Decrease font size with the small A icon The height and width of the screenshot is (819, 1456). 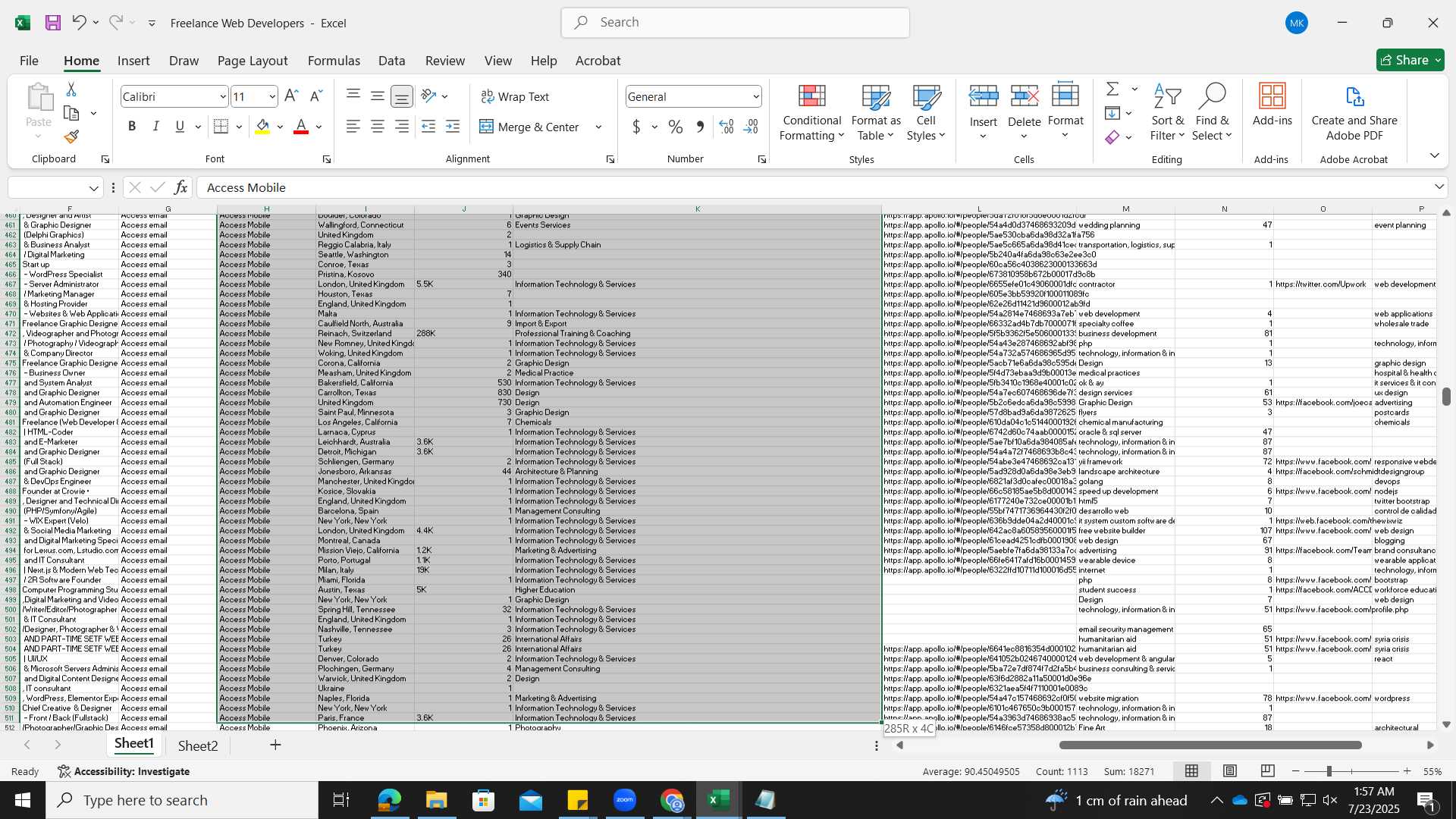tap(316, 96)
